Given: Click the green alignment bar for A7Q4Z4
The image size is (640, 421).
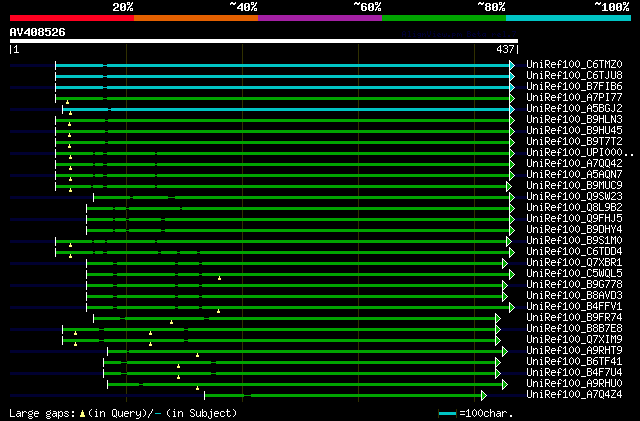Looking at the screenshot, I should point(343,395).
